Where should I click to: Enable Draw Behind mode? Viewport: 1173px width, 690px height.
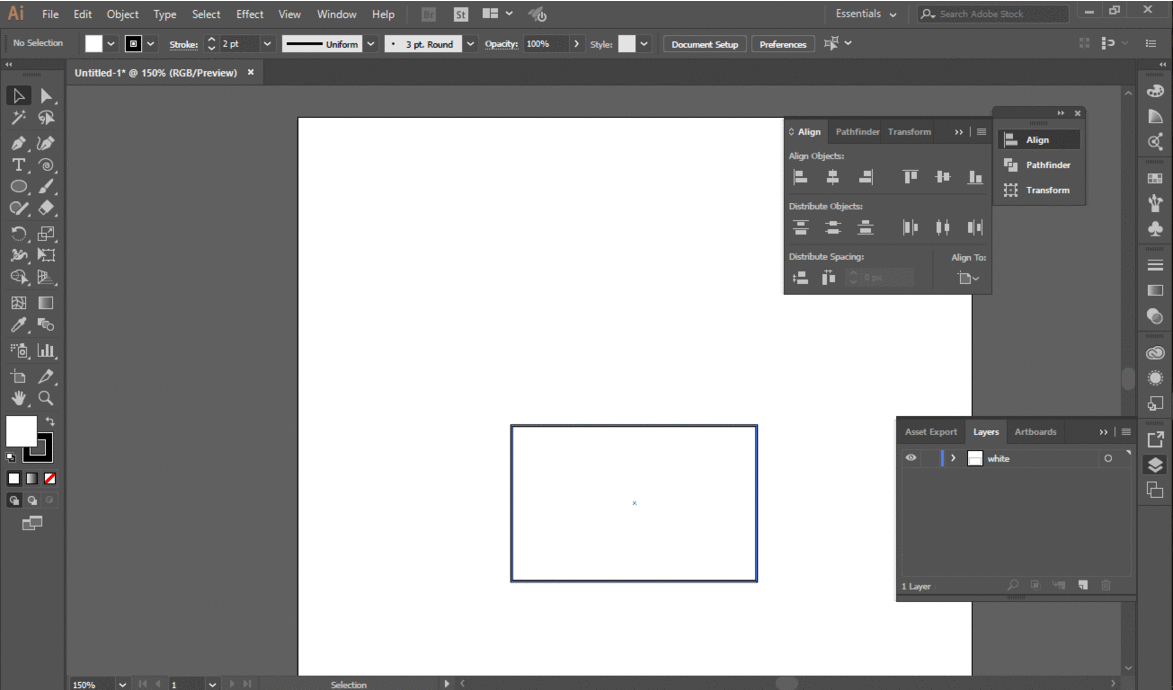click(x=31, y=500)
